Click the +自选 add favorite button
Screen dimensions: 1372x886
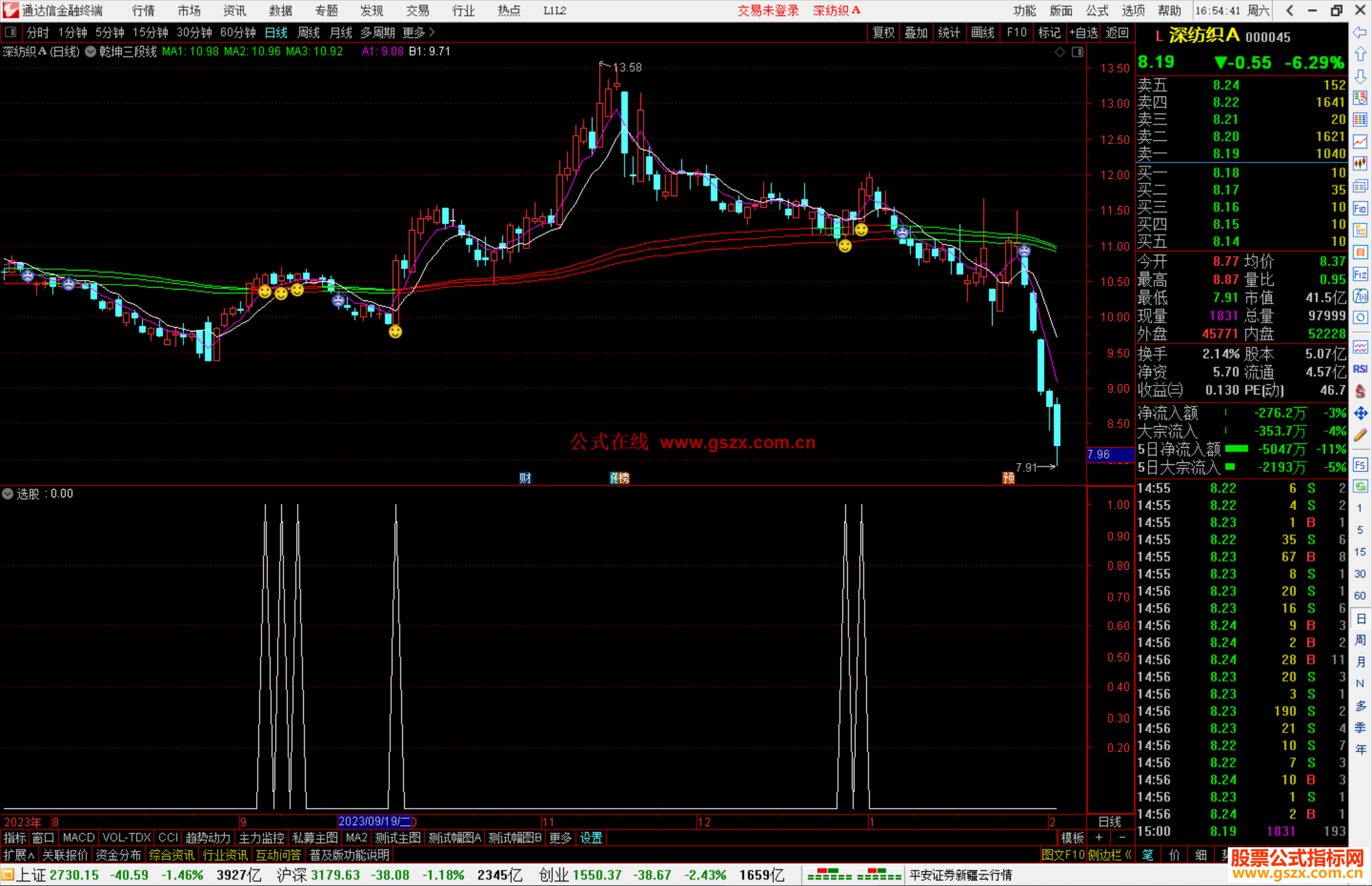1083,32
